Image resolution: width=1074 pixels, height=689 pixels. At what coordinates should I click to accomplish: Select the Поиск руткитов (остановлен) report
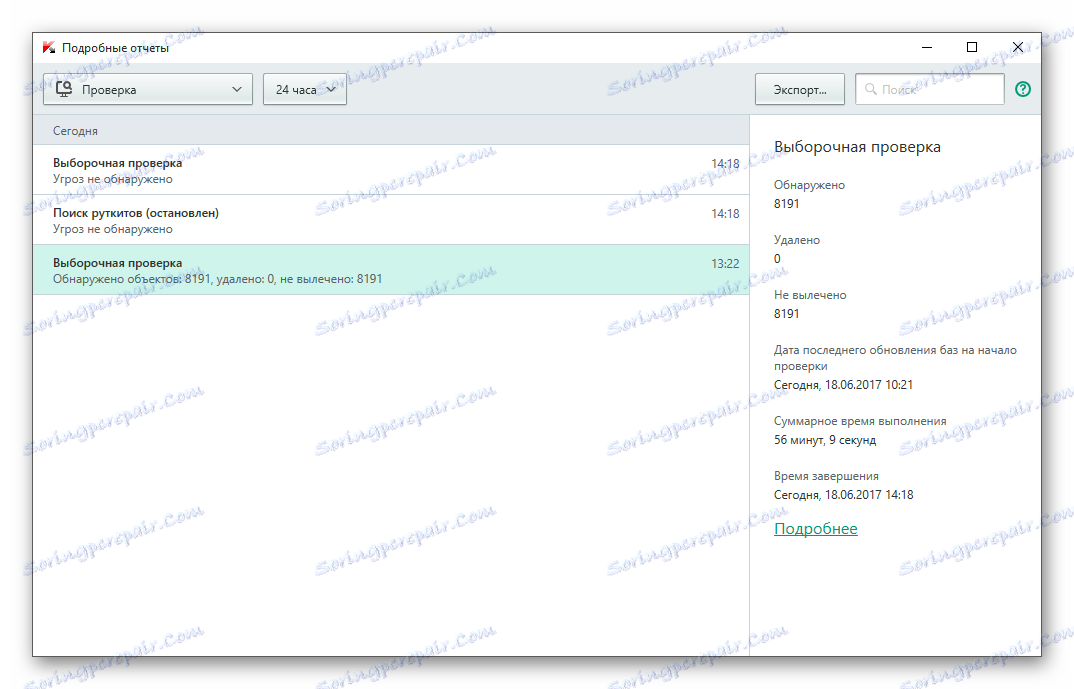(x=391, y=220)
